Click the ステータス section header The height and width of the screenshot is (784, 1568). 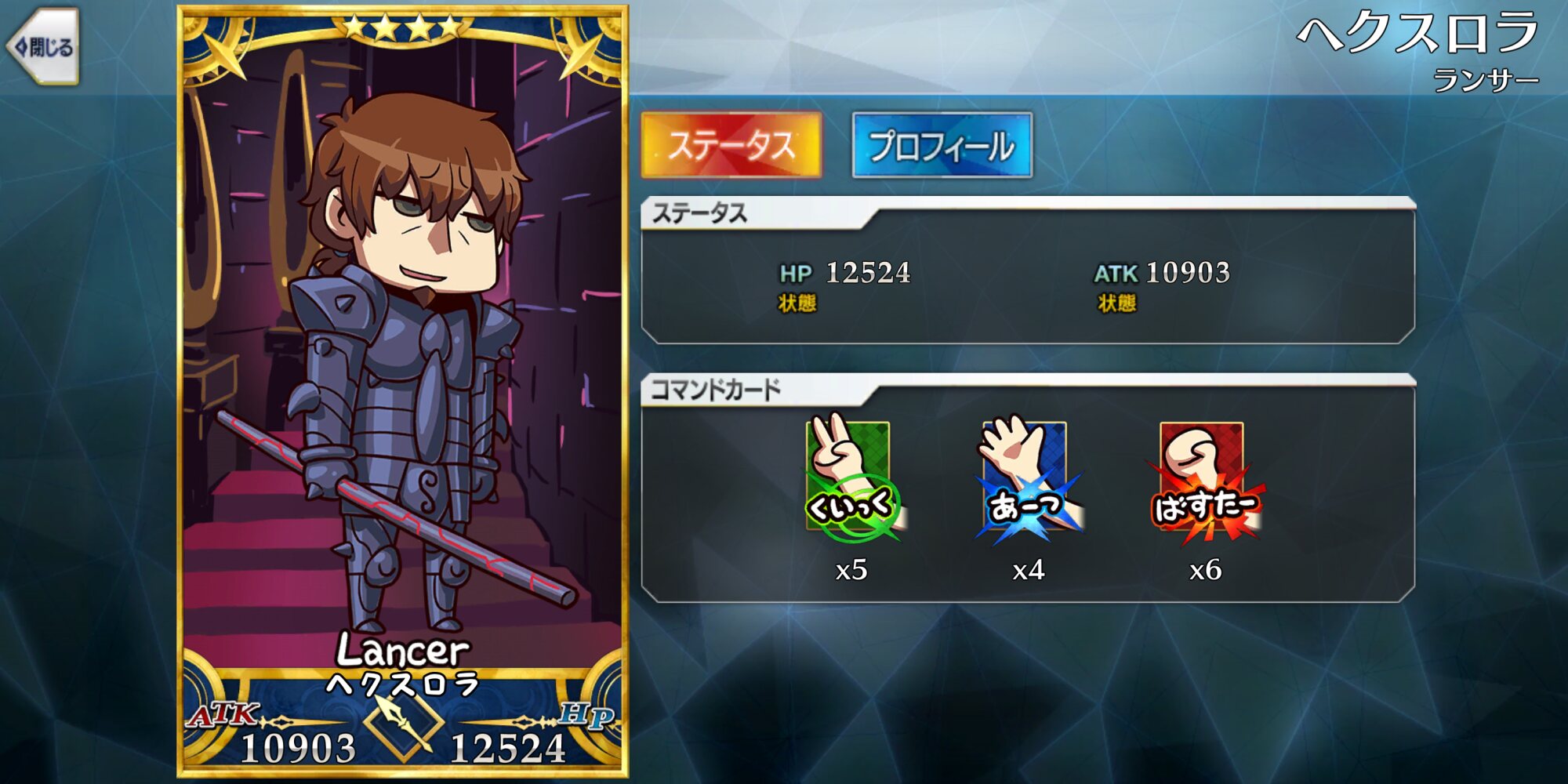(699, 213)
